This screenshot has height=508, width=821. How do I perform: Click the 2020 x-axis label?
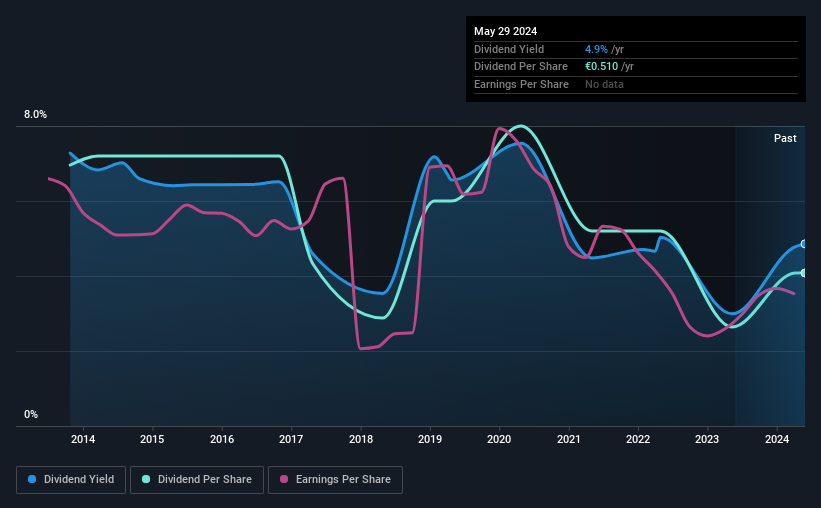(499, 439)
